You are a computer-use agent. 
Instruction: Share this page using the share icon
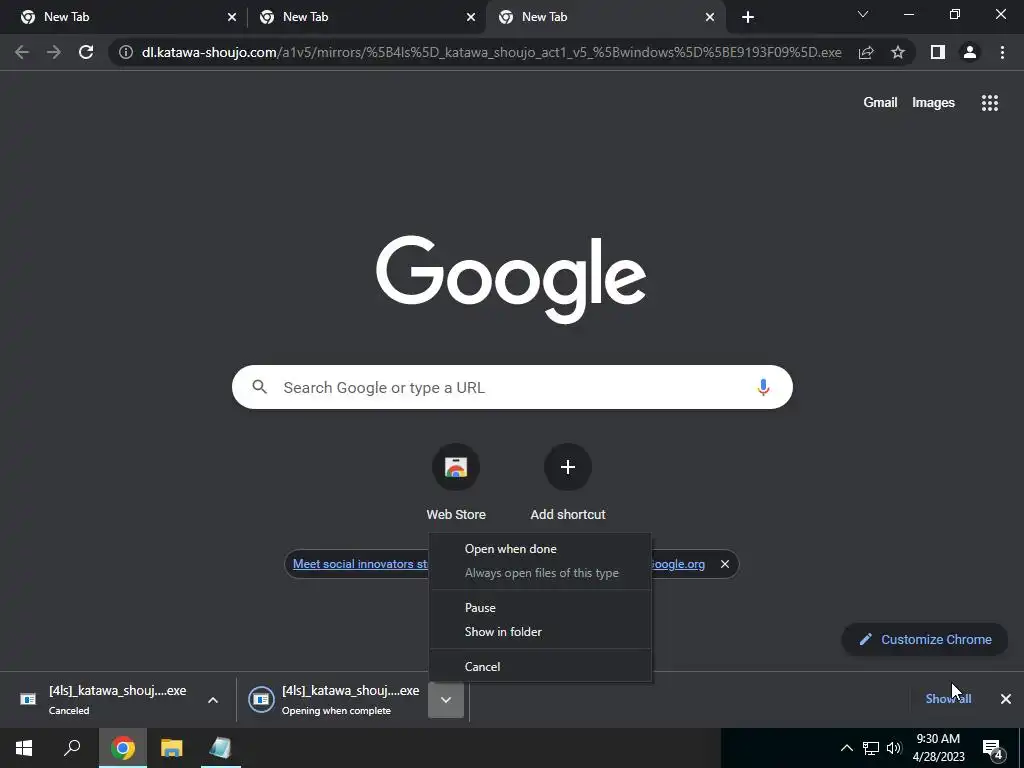coord(866,52)
